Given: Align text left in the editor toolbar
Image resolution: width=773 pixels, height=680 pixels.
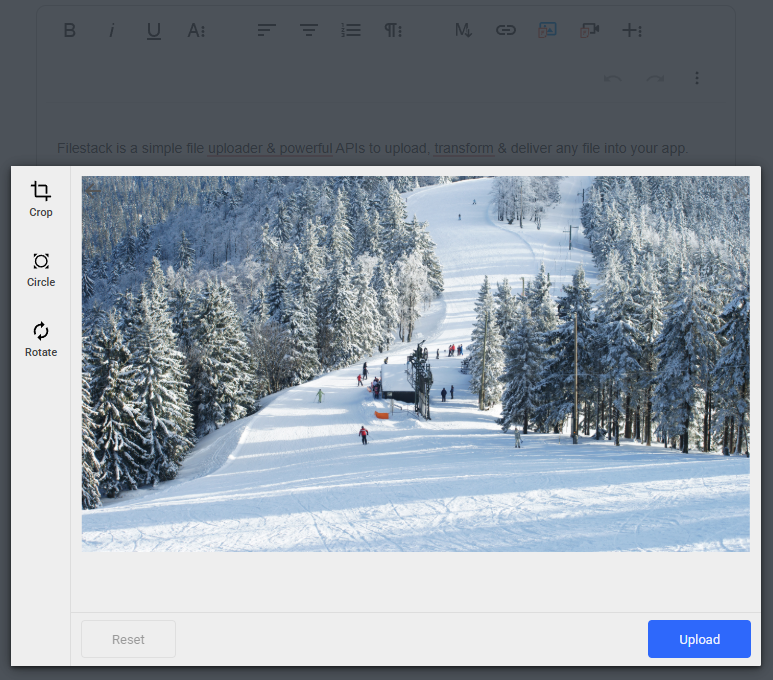Looking at the screenshot, I should click(266, 31).
